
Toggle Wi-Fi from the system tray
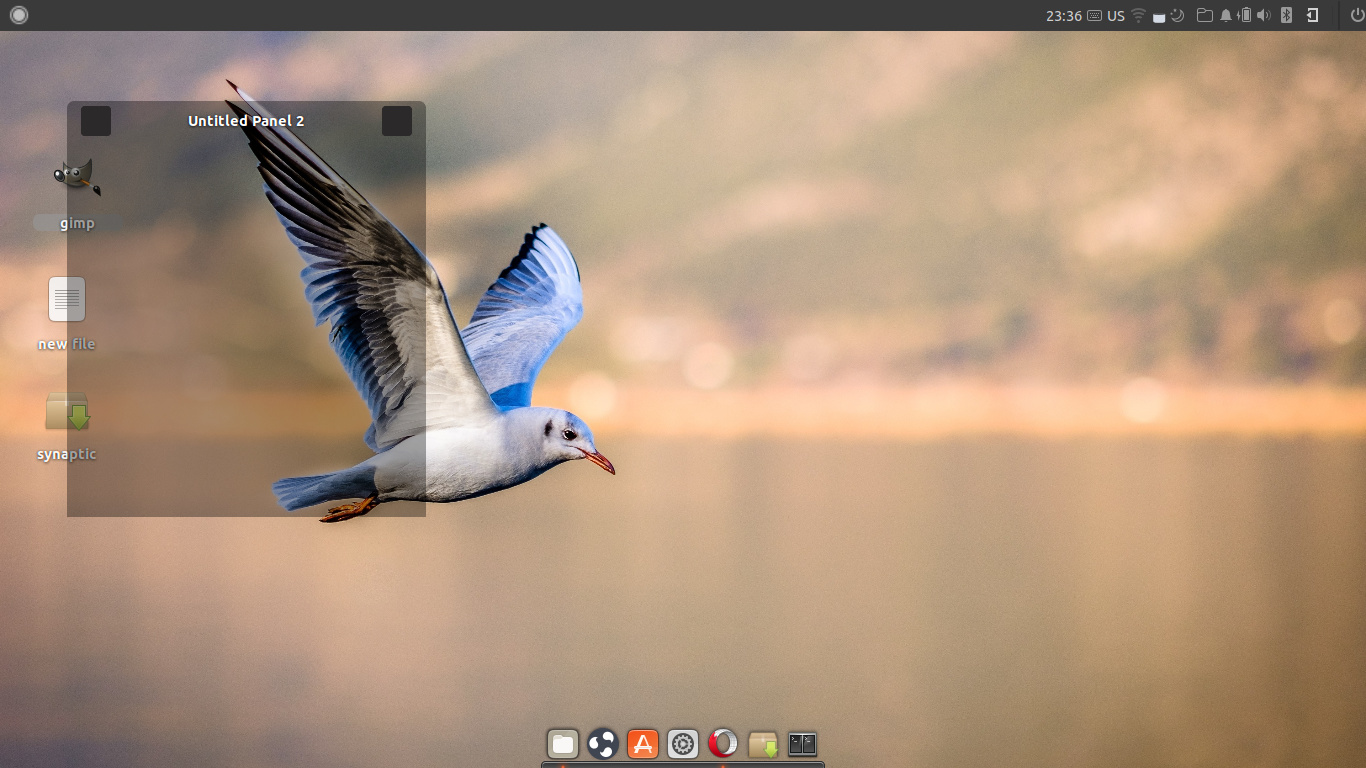click(x=1139, y=15)
